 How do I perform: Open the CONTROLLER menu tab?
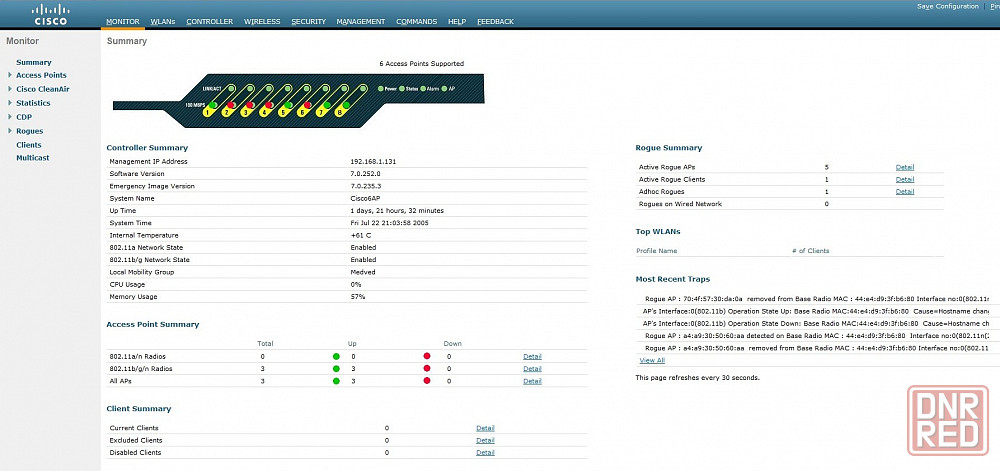[209, 22]
